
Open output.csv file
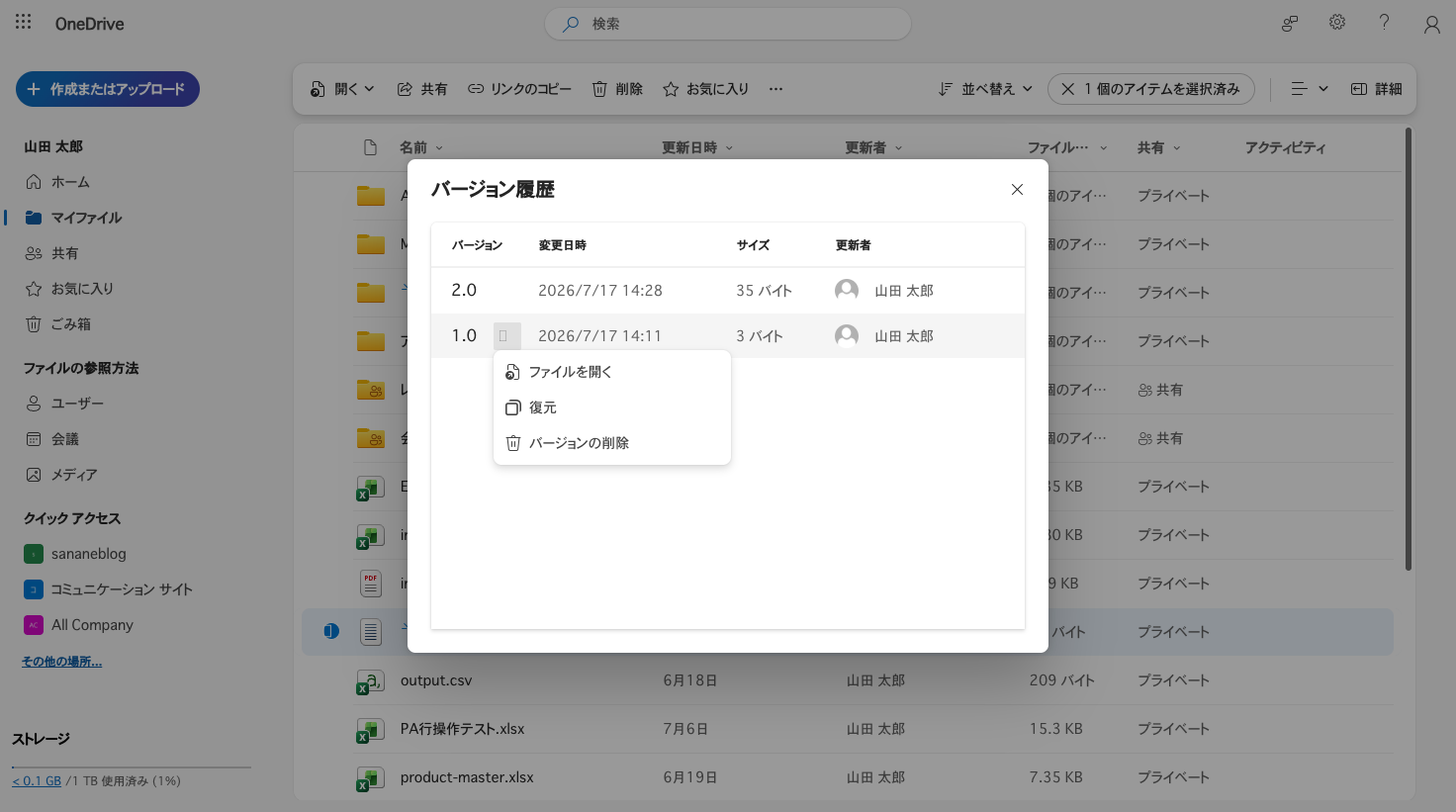[436, 680]
